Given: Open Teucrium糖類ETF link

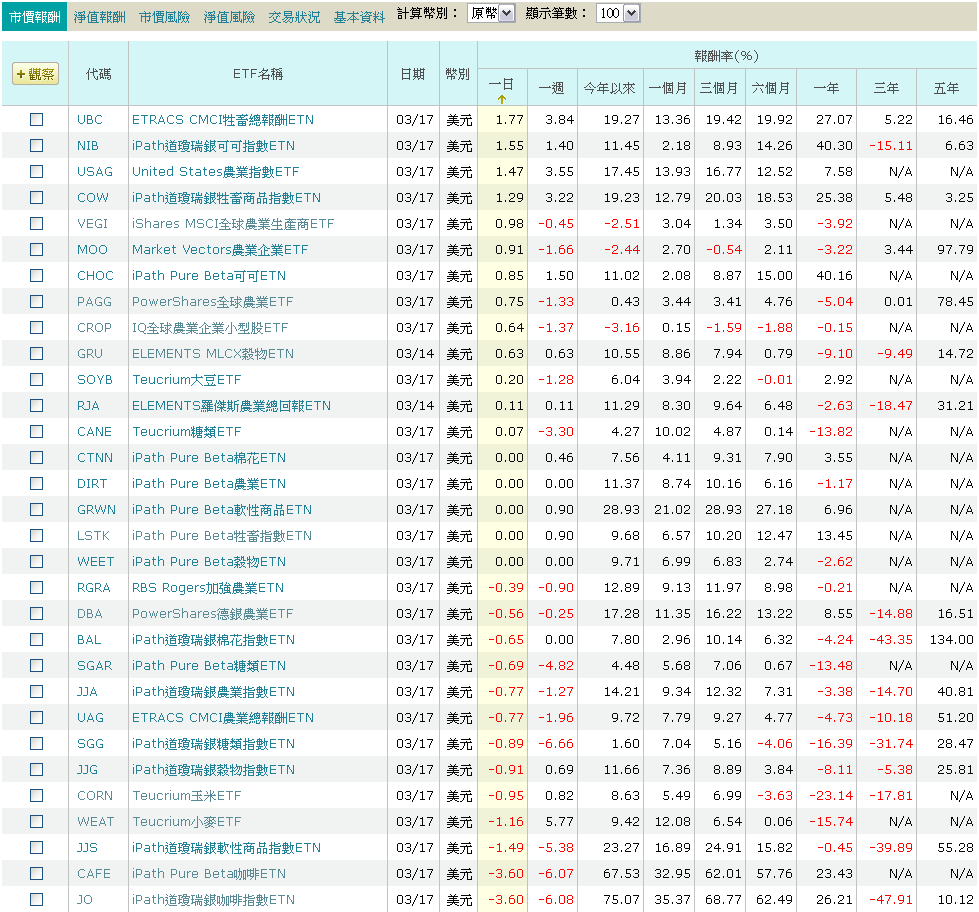Looking at the screenshot, I should coord(187,431).
